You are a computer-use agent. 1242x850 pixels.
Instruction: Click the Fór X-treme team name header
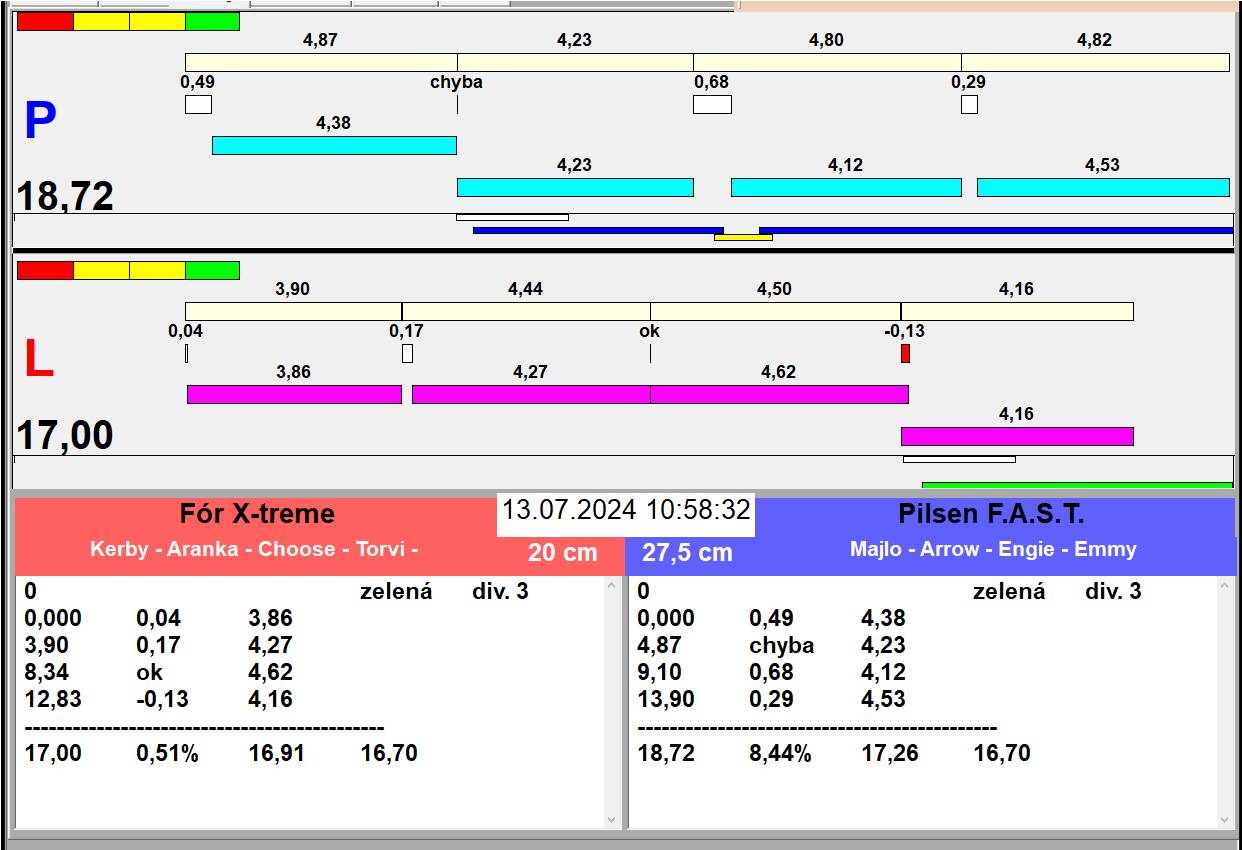click(x=257, y=514)
